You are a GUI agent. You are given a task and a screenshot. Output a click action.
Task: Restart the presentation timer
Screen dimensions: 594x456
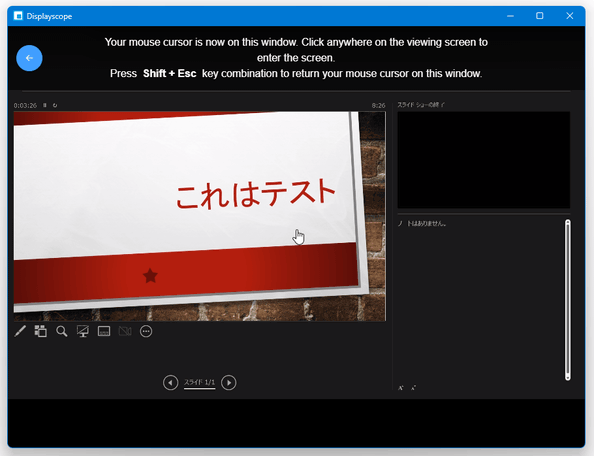point(55,105)
